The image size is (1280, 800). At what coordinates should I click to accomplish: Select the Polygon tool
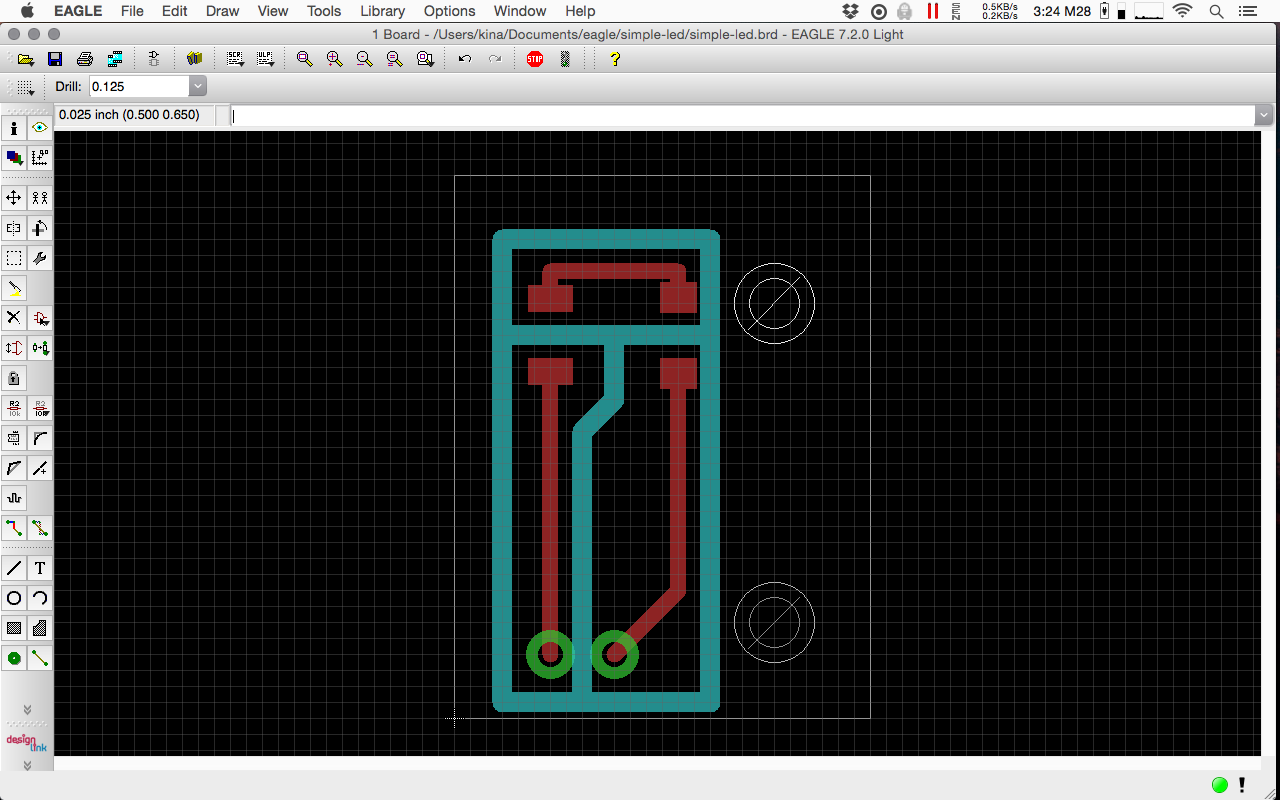point(40,628)
